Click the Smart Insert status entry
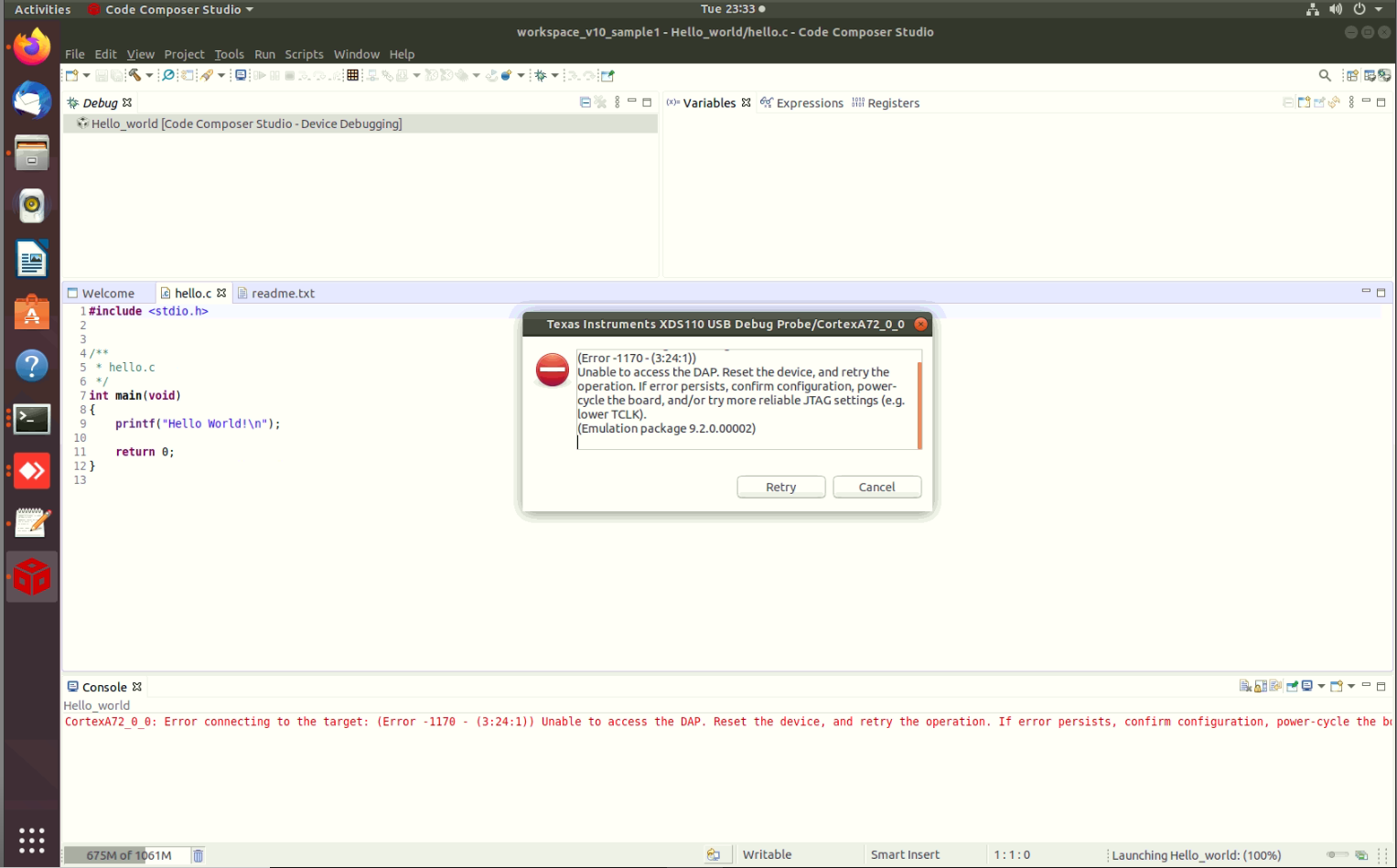This screenshot has width=1397, height=868. coord(905,855)
